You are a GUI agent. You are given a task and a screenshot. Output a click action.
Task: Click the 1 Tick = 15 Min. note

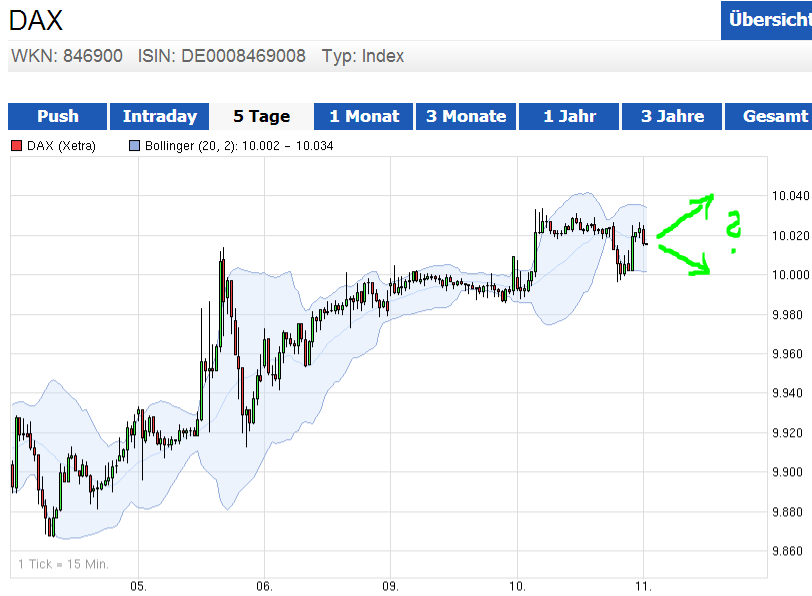[x=63, y=564]
